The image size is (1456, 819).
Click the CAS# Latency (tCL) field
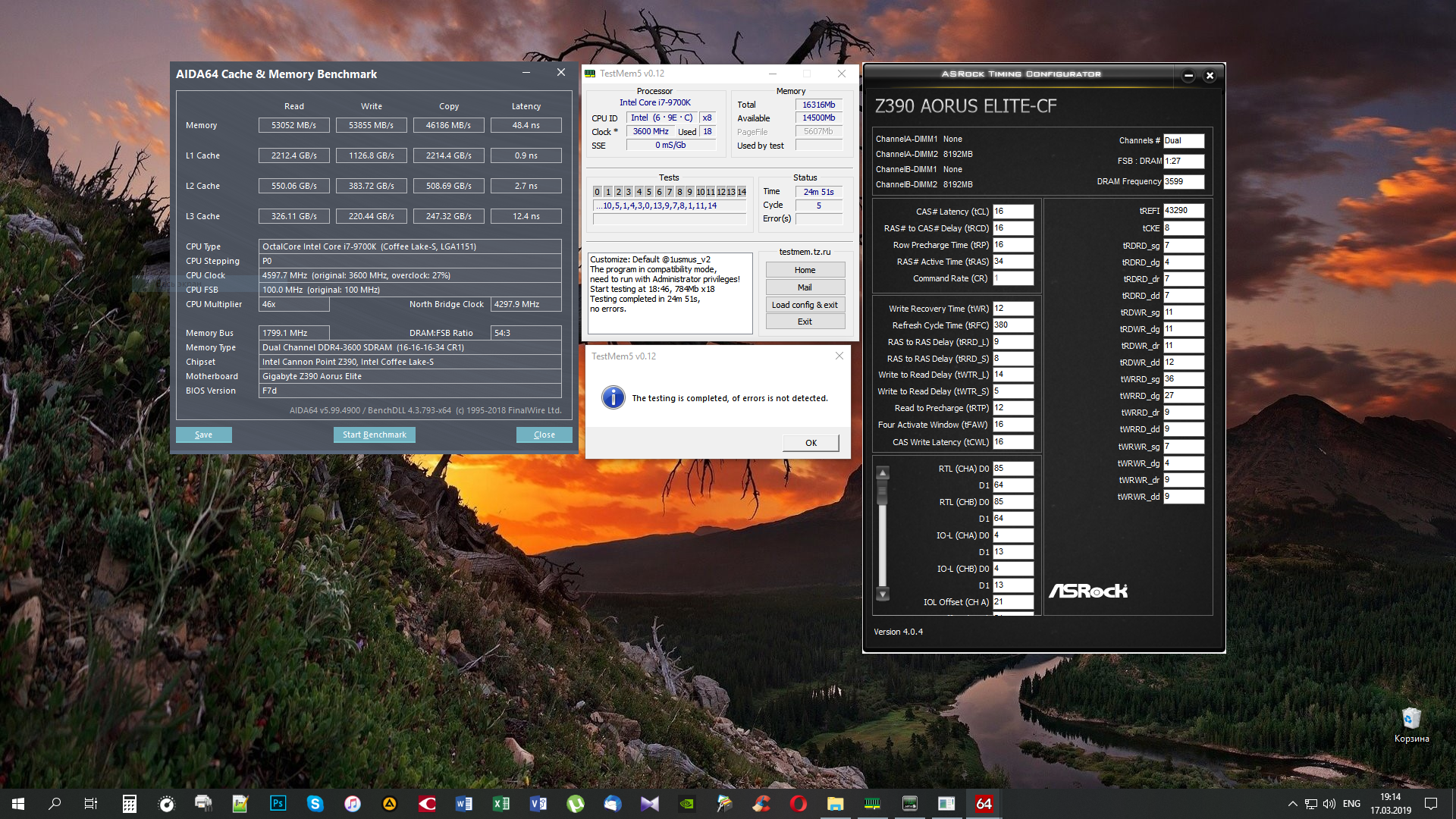pyautogui.click(x=1013, y=212)
